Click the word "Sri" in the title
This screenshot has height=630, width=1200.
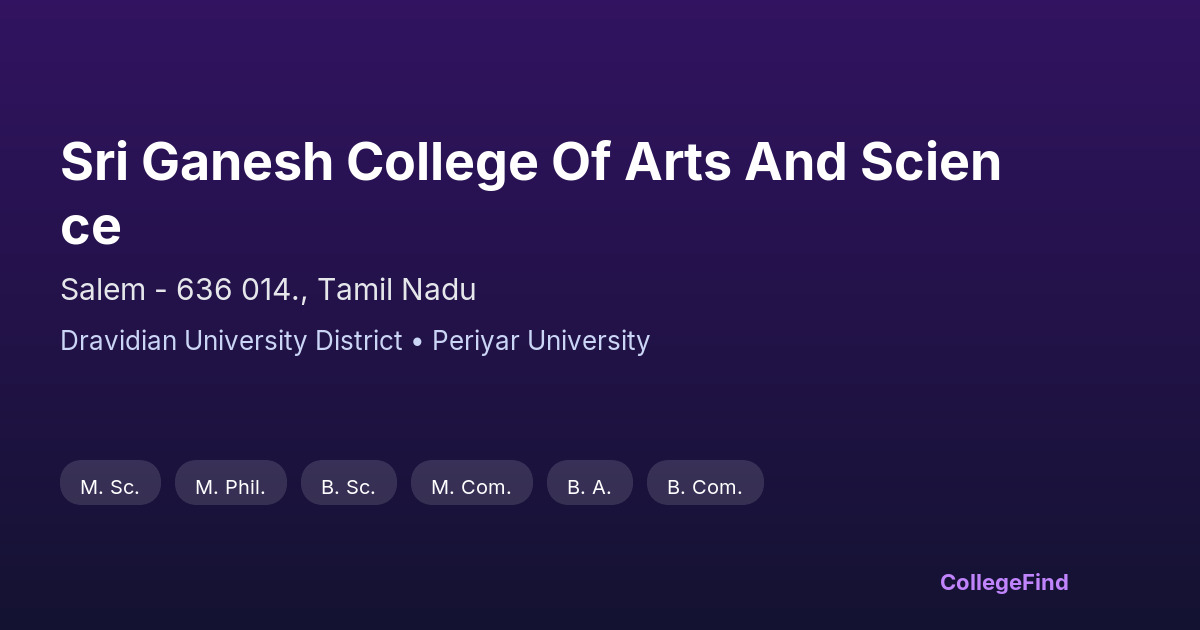[x=96, y=162]
